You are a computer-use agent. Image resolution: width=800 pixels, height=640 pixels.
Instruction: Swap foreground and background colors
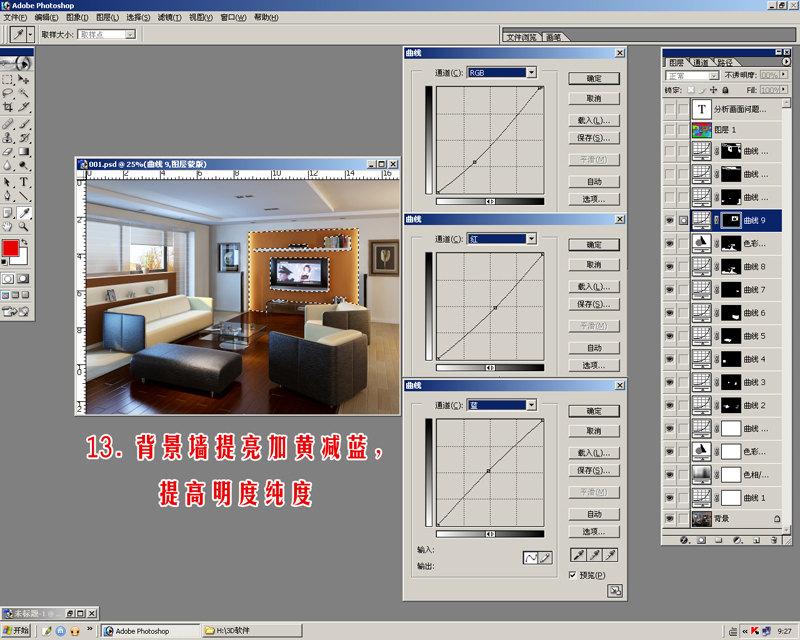point(24,242)
